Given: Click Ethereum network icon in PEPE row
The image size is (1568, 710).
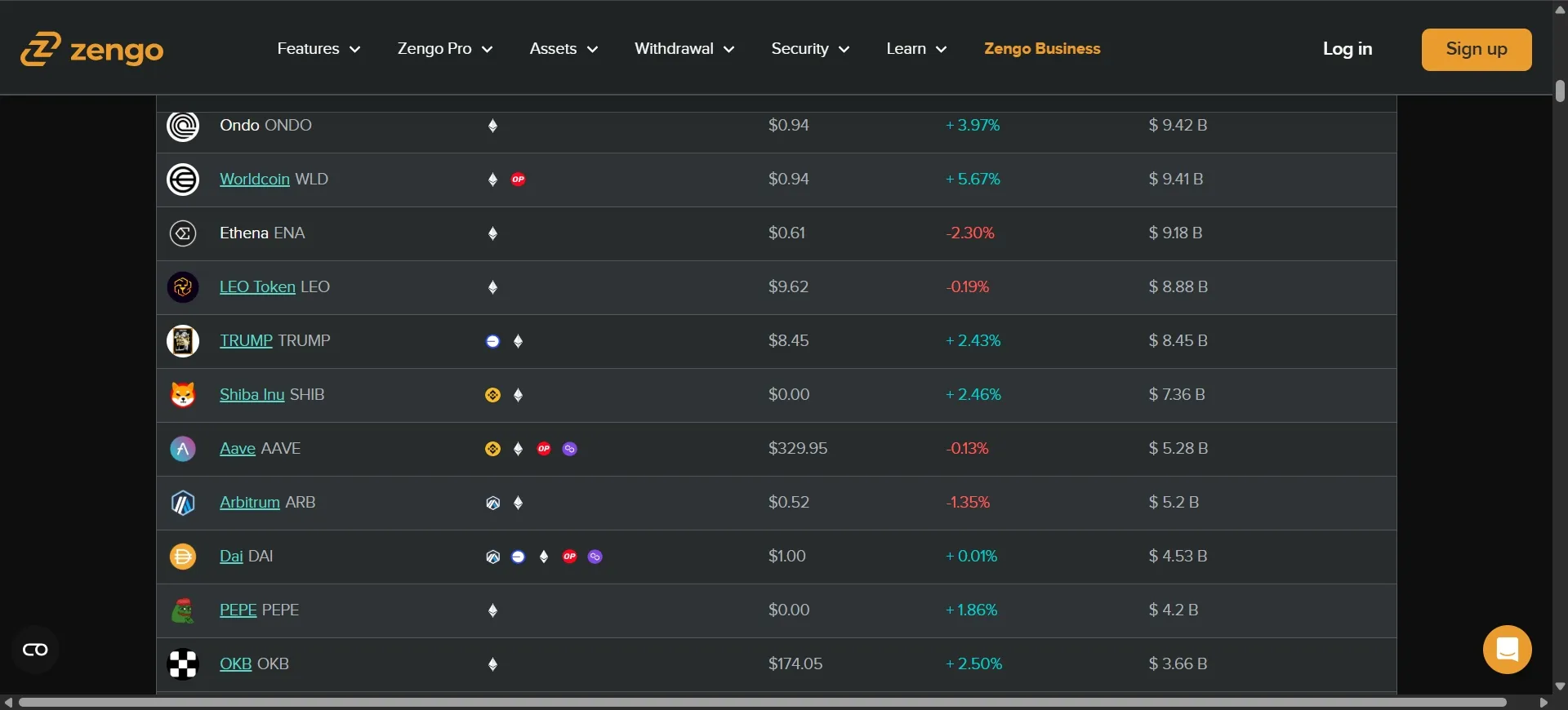Looking at the screenshot, I should point(492,610).
